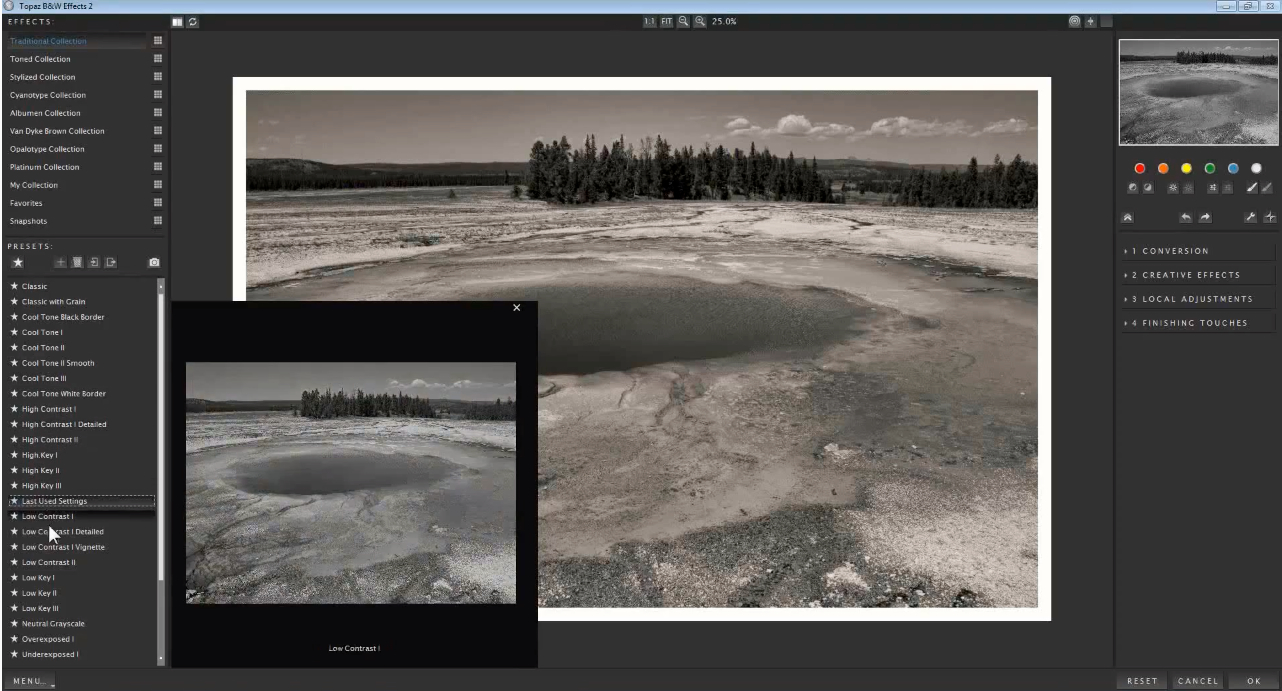1282x691 pixels.
Task: Toggle favorite star for Classic preset
Action: click(x=14, y=286)
